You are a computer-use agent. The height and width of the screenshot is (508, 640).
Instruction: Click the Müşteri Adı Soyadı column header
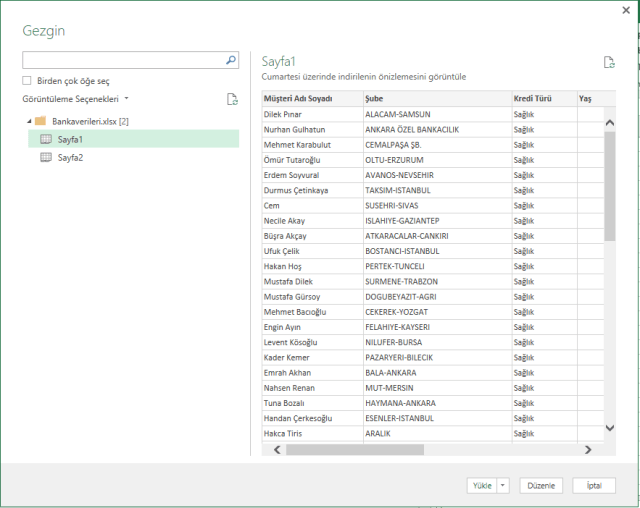[312, 98]
